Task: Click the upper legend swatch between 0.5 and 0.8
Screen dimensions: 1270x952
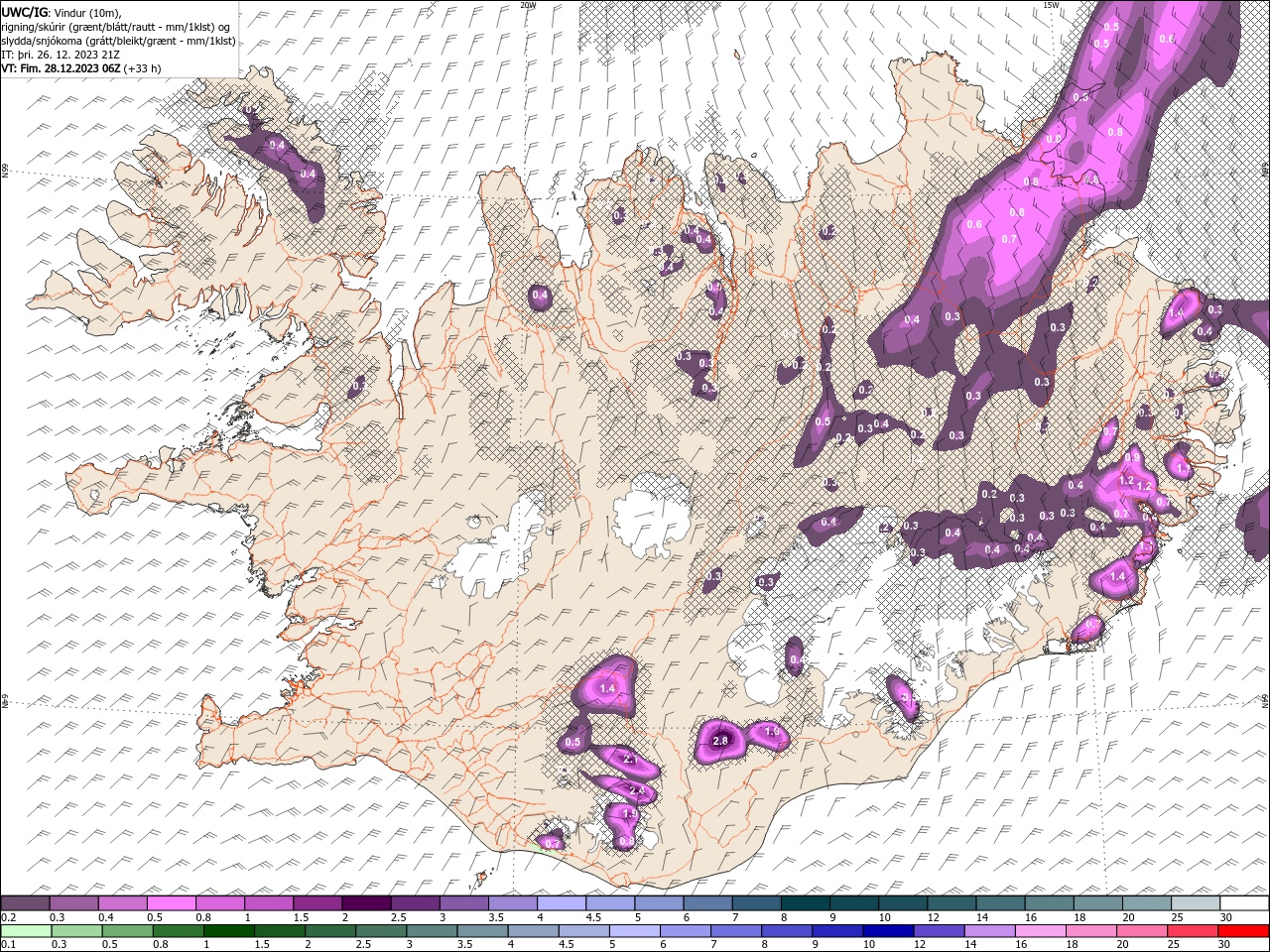Action: coord(171,903)
